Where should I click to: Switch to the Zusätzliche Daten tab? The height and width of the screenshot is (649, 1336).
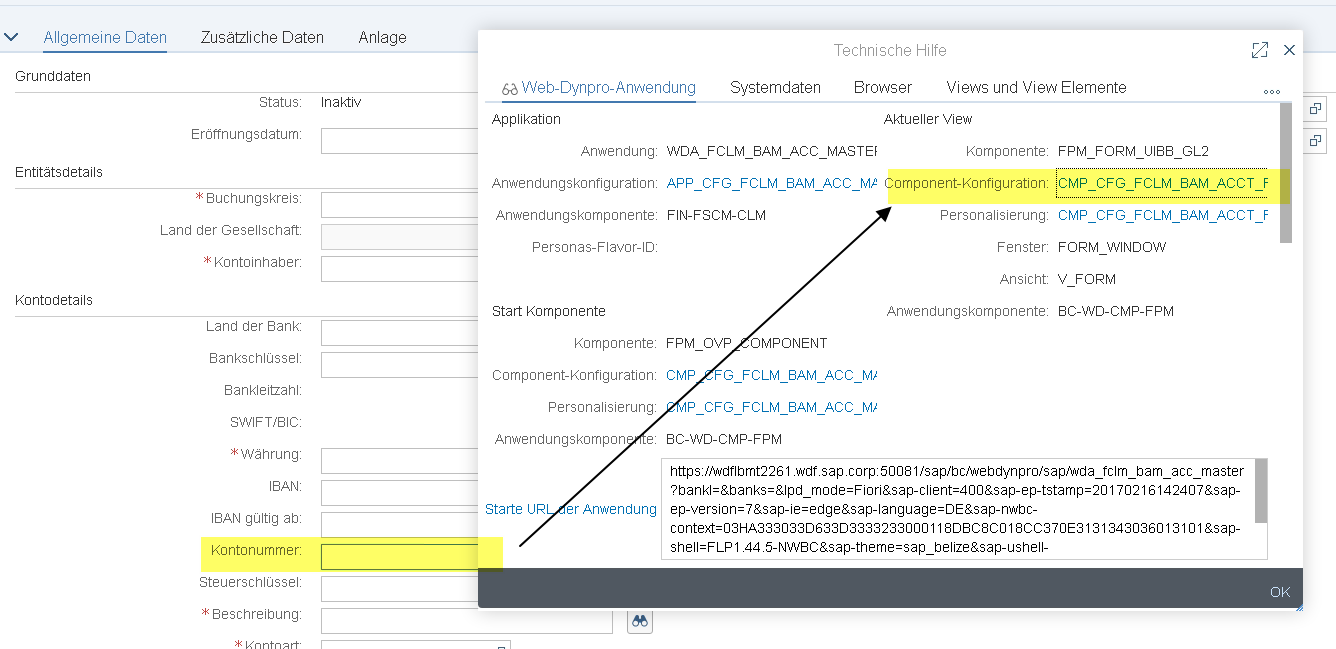(262, 37)
